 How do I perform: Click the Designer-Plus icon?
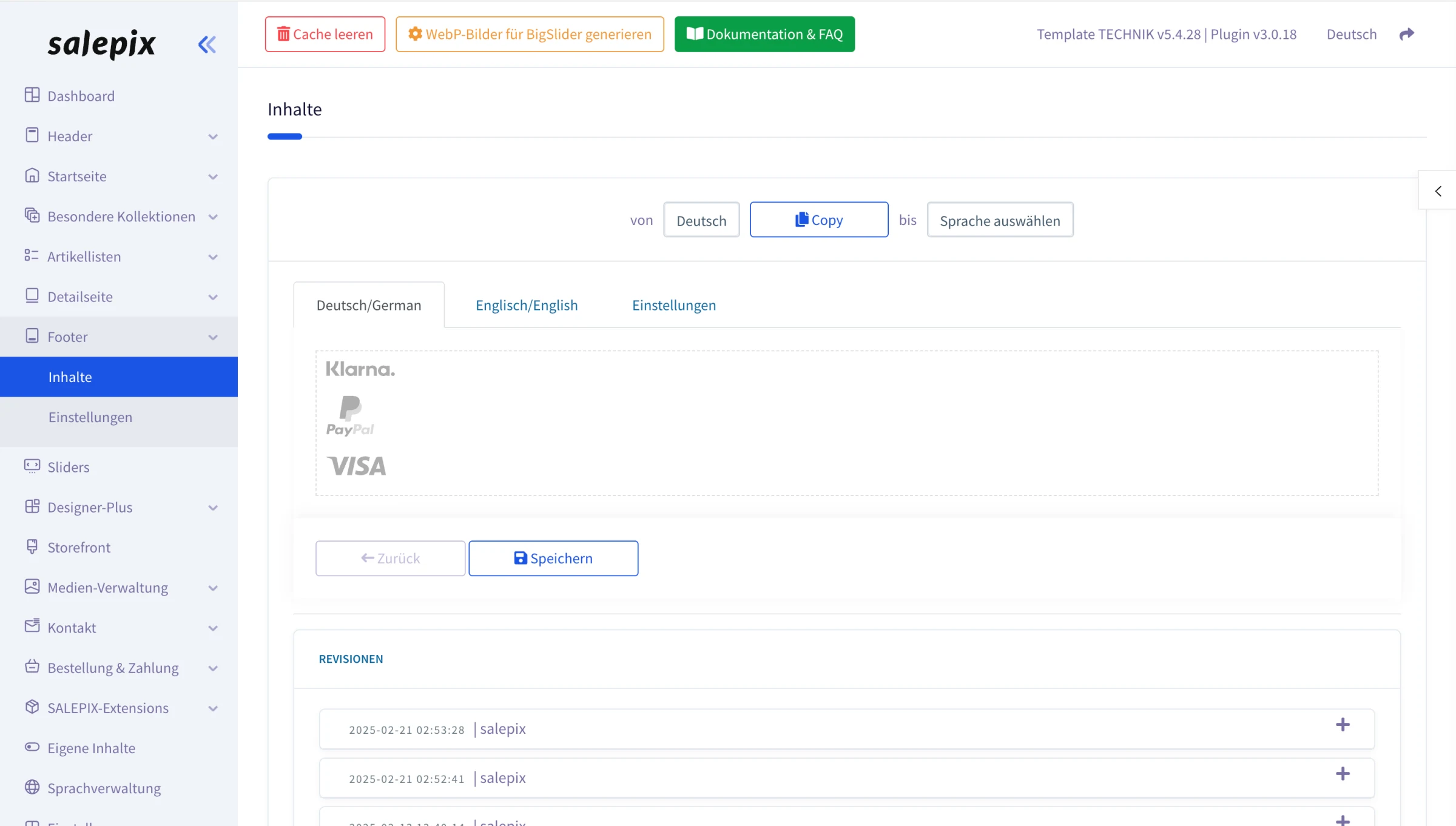click(x=32, y=506)
